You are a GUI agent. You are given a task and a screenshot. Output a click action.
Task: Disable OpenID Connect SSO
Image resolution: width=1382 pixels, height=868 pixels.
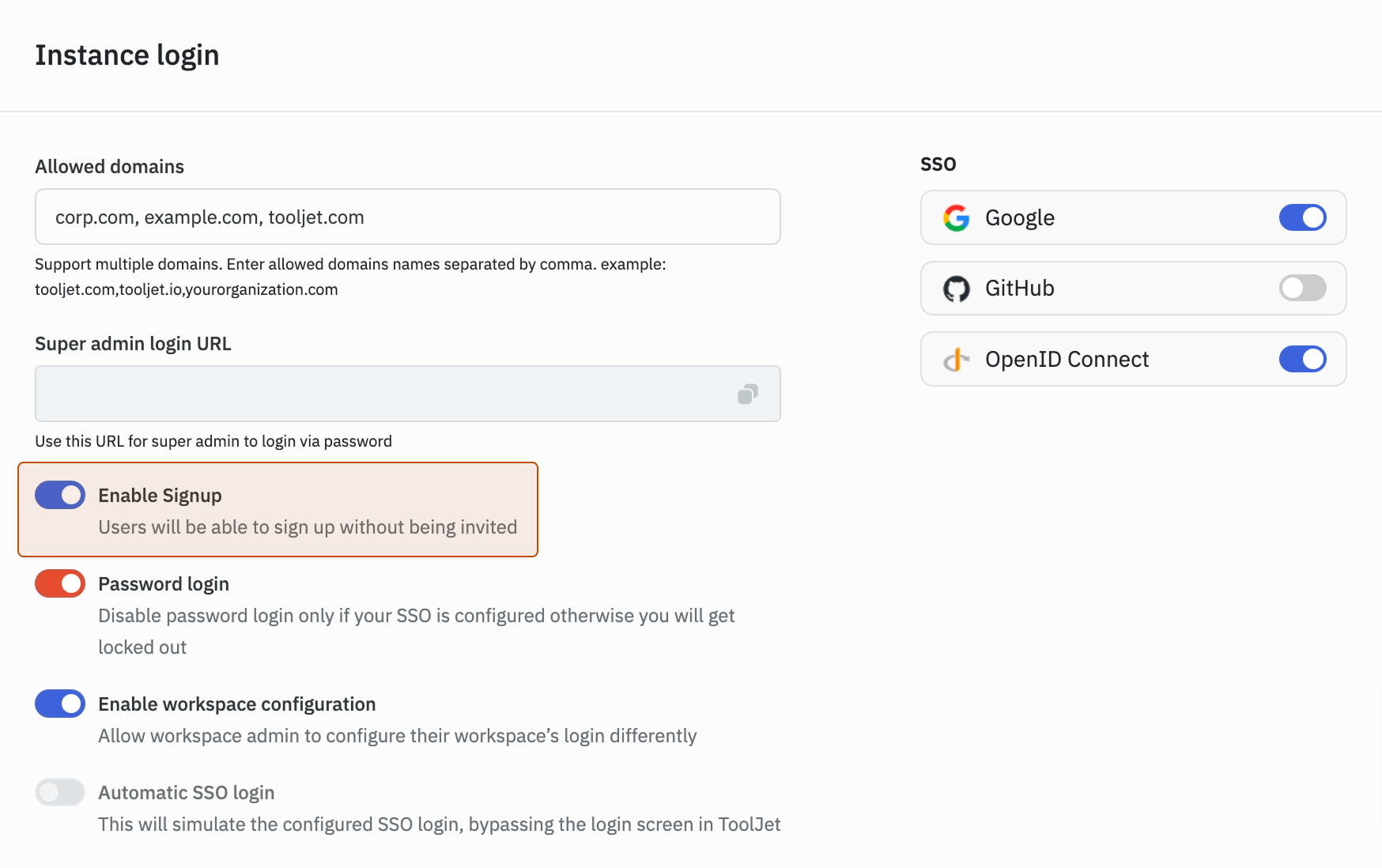click(1302, 359)
